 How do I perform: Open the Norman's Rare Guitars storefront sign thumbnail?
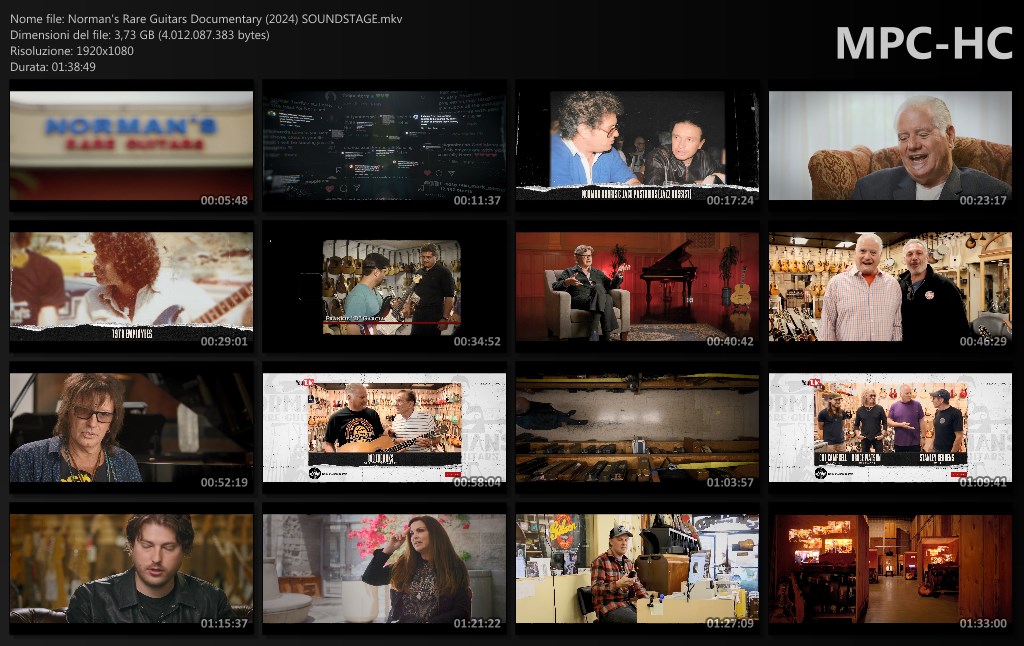[131, 146]
